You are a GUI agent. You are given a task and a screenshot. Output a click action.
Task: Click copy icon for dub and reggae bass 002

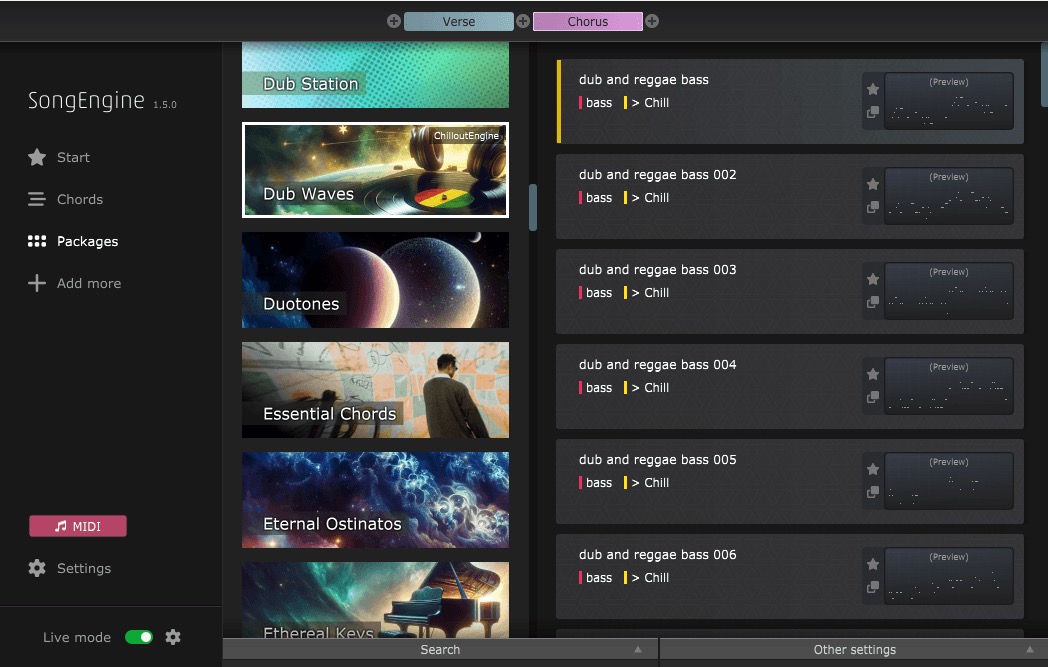(873, 207)
